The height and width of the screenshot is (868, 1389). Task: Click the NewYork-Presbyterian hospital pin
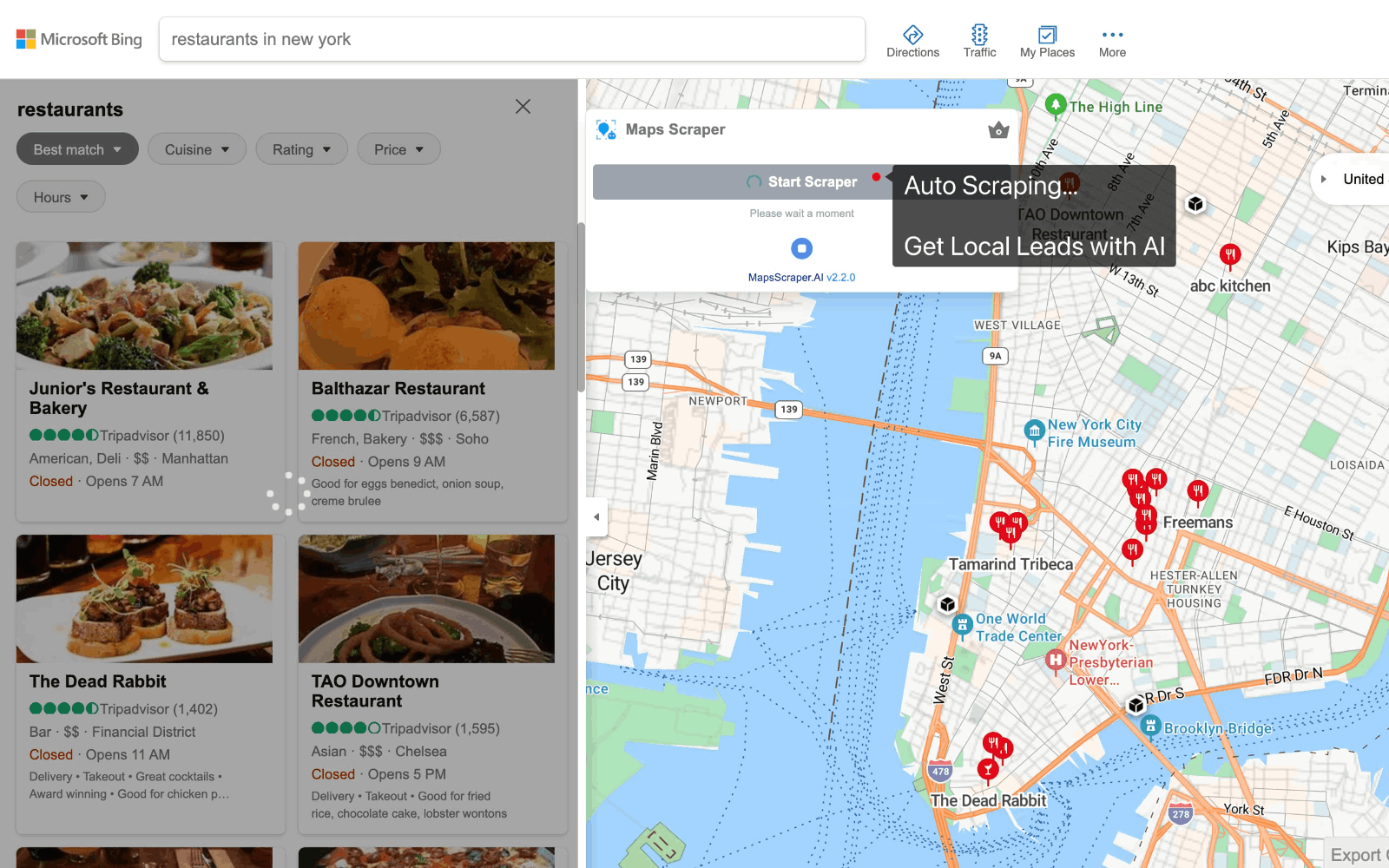(1056, 661)
